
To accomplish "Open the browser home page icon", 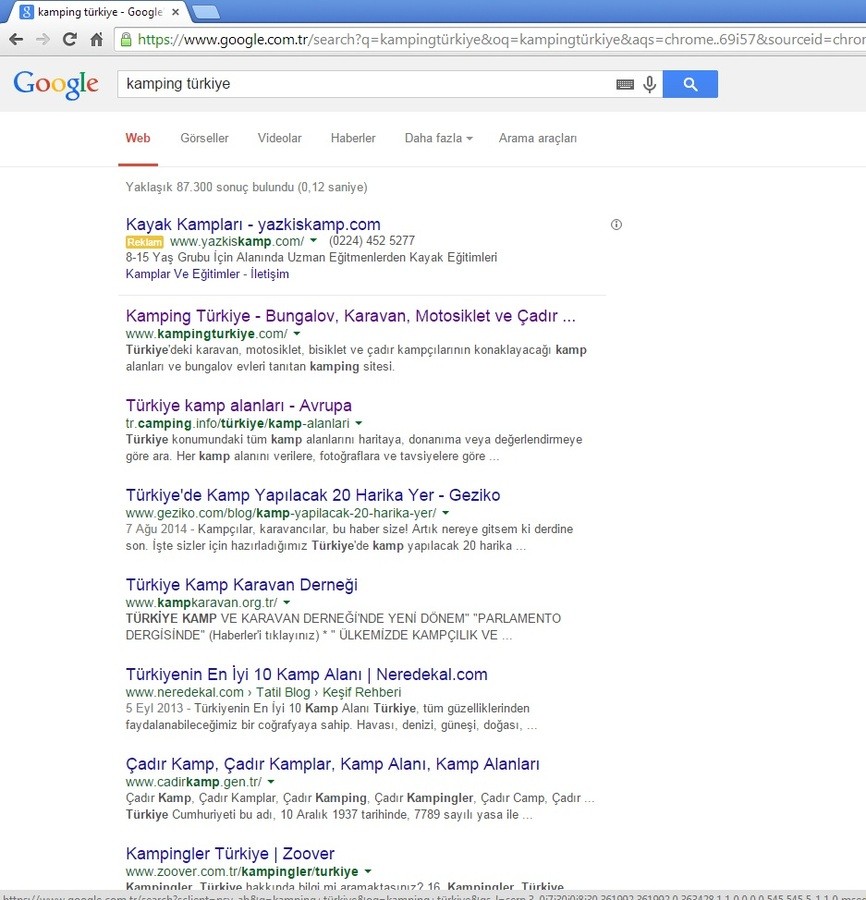I will (97, 39).
